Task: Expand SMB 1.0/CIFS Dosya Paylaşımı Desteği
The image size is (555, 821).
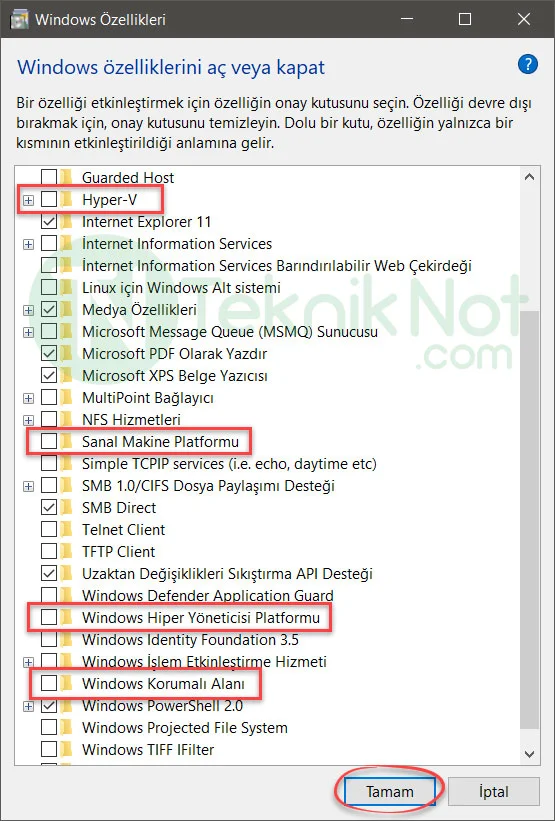Action: (28, 486)
